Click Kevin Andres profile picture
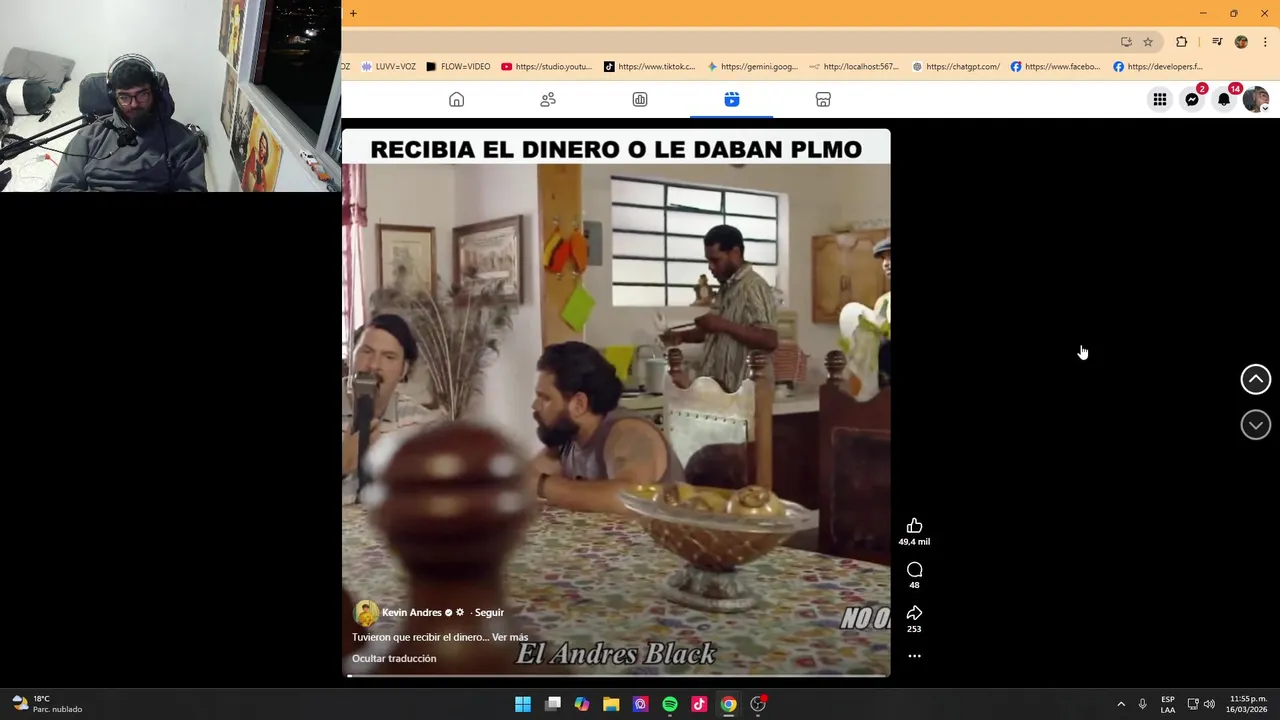 (365, 613)
